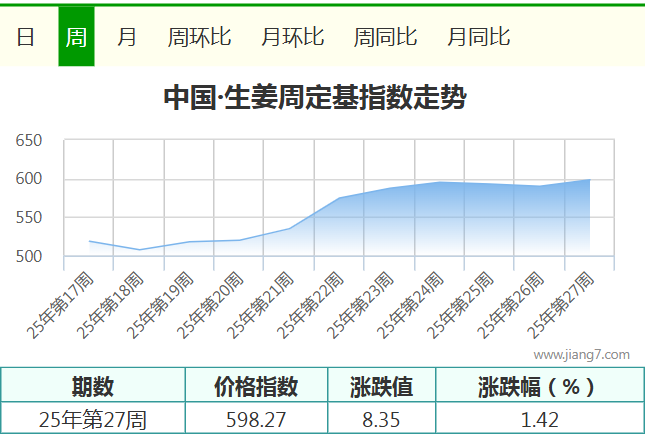Click the 650 y-axis label

click(29, 141)
